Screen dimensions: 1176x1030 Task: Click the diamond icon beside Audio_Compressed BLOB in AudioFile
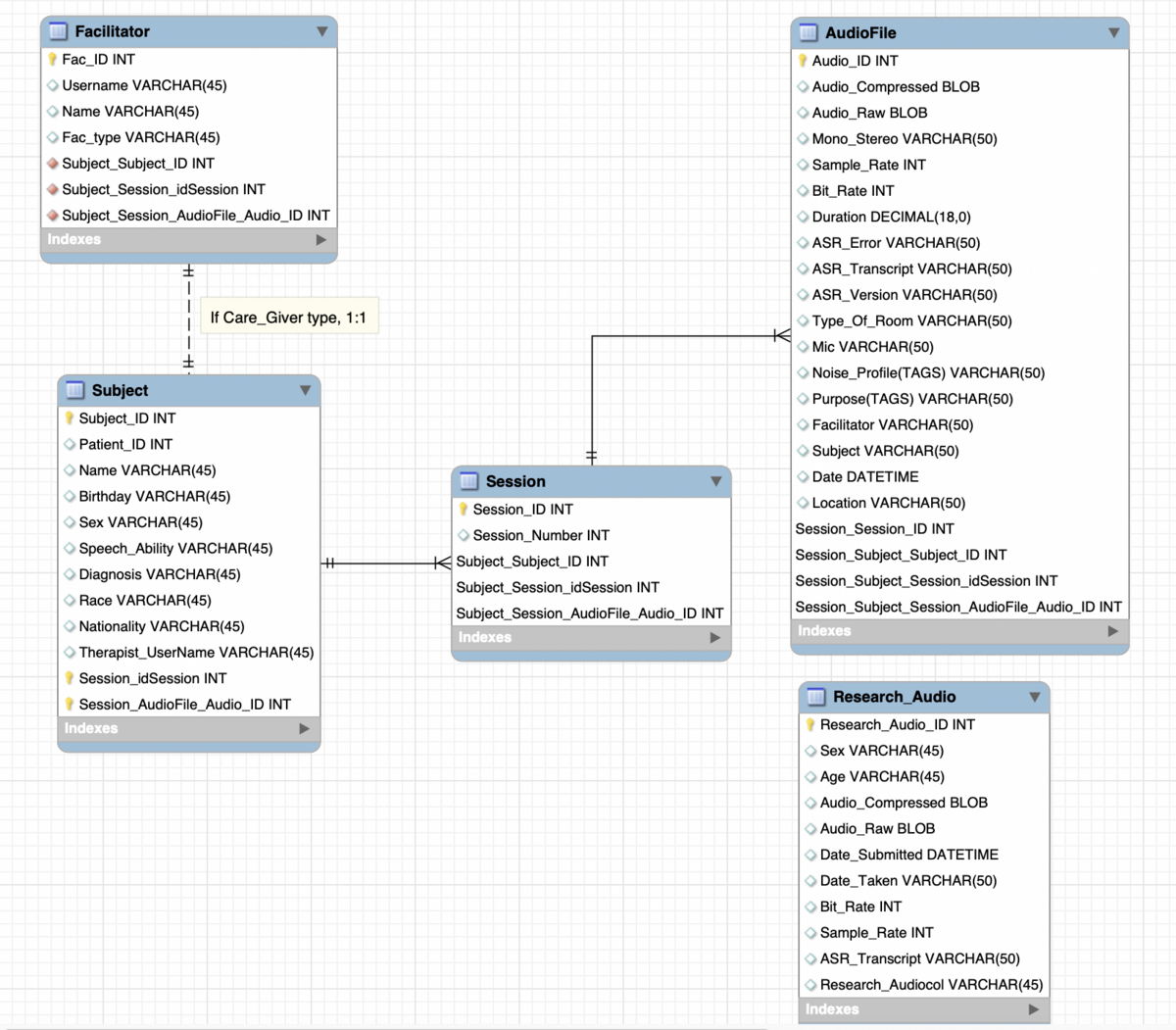[803, 86]
